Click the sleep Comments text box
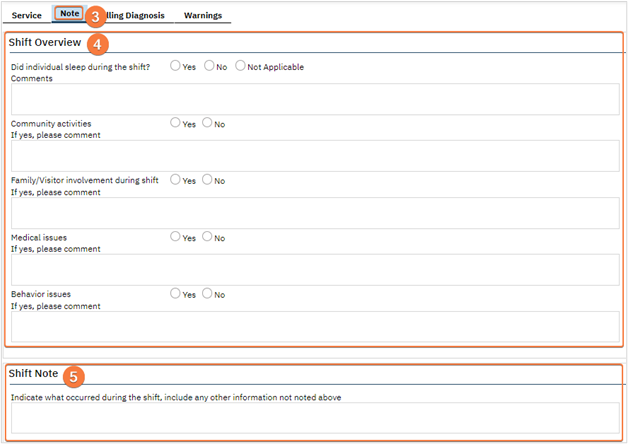628x444 pixels. coord(315,99)
